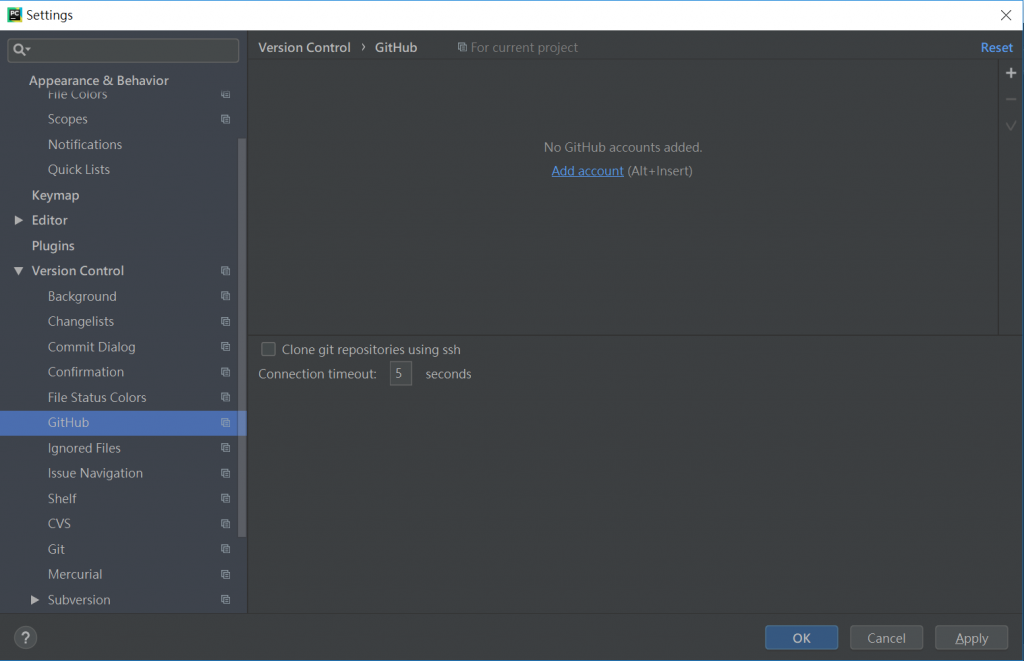Click the project-level icon next to Scopes

[225, 119]
